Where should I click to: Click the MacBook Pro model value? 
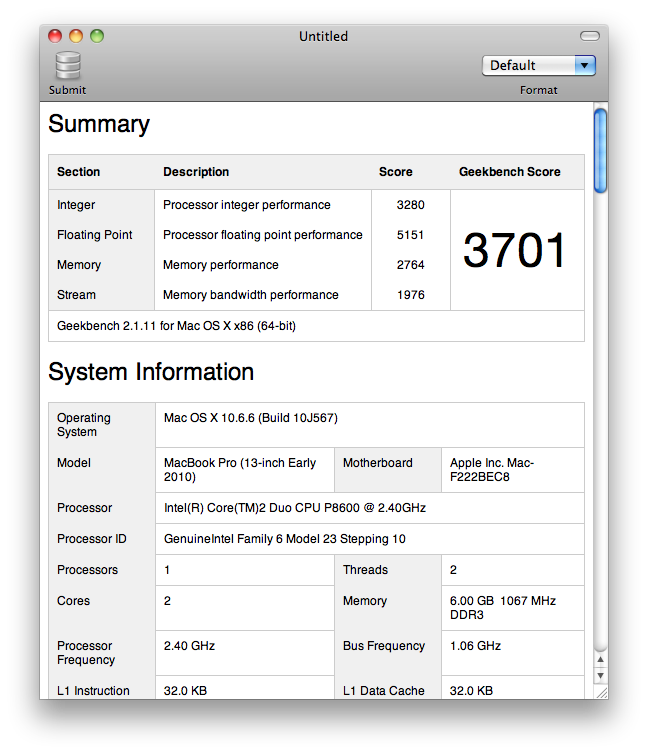240,470
